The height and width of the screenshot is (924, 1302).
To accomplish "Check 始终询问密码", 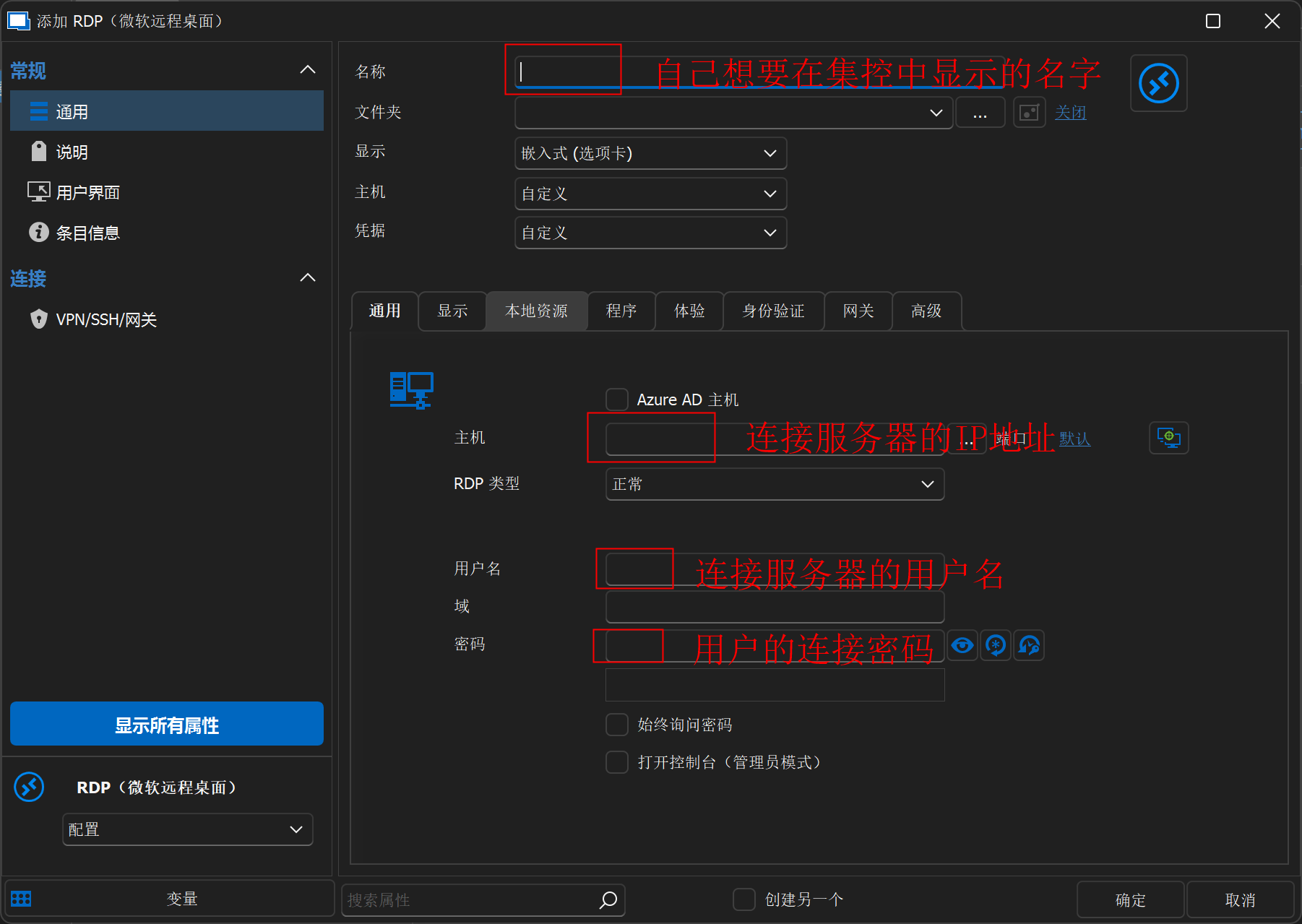I will (616, 725).
